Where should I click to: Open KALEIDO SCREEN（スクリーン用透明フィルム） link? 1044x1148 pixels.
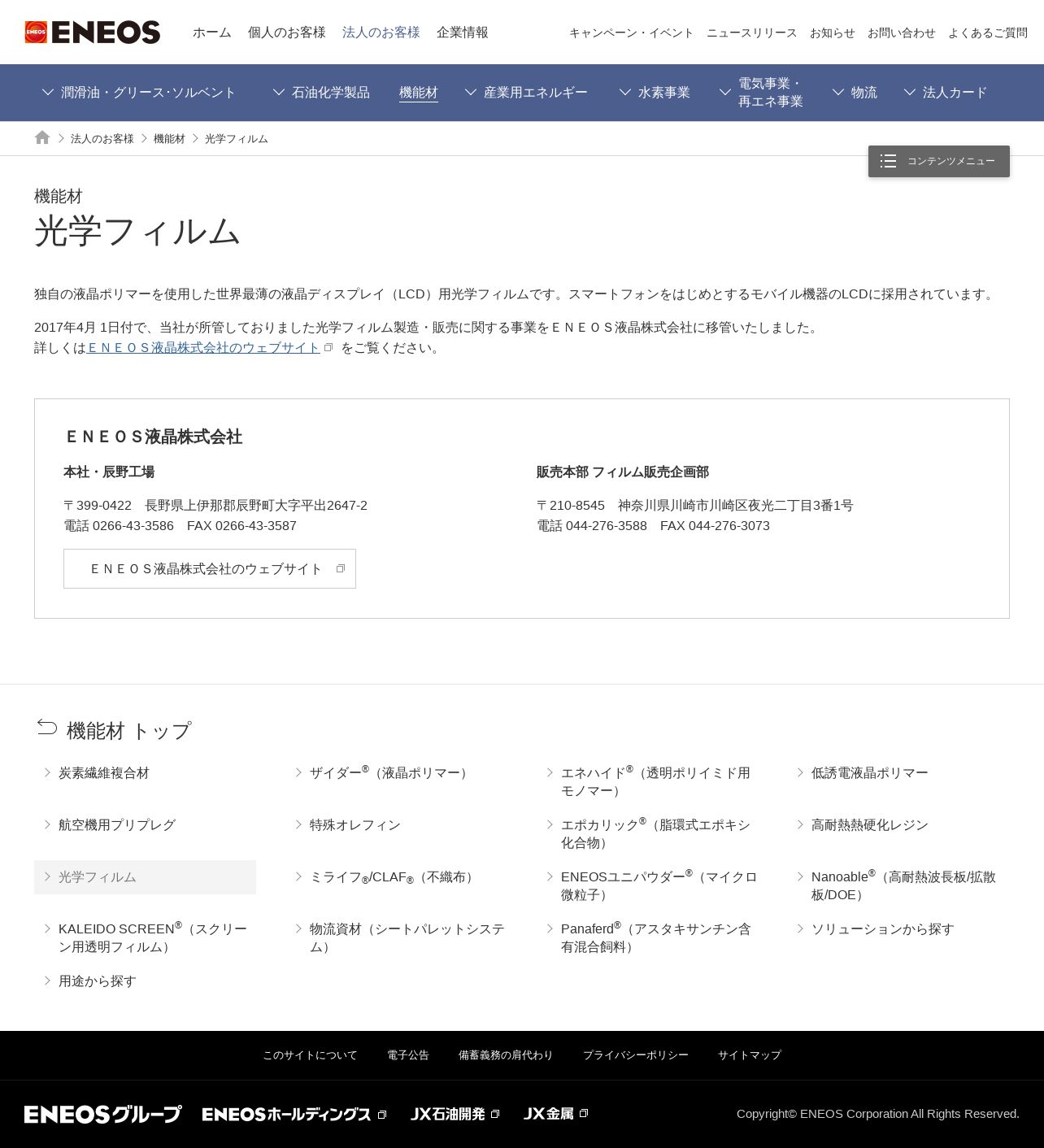tap(153, 937)
